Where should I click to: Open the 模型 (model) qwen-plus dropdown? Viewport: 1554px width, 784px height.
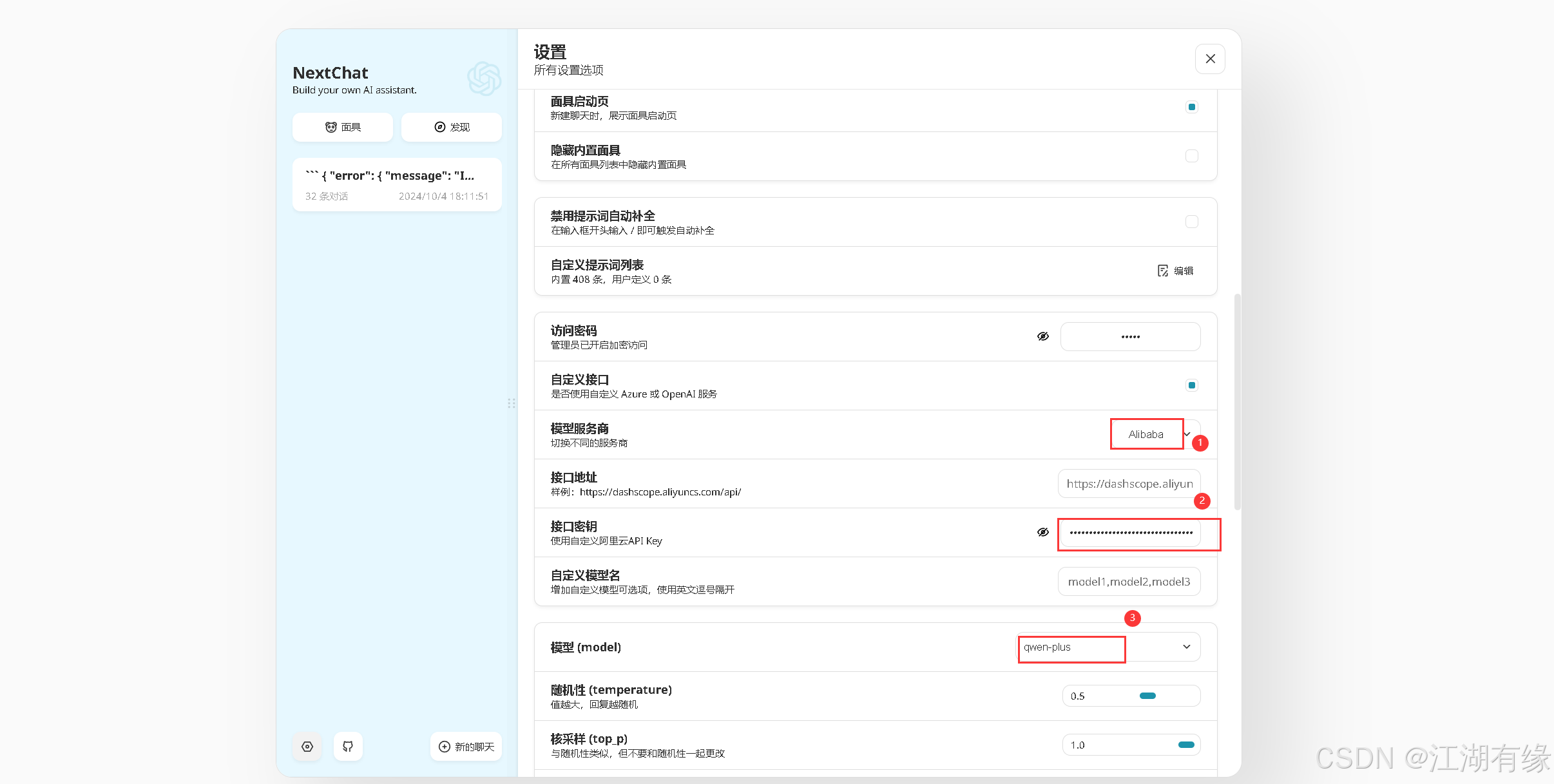pos(1108,647)
